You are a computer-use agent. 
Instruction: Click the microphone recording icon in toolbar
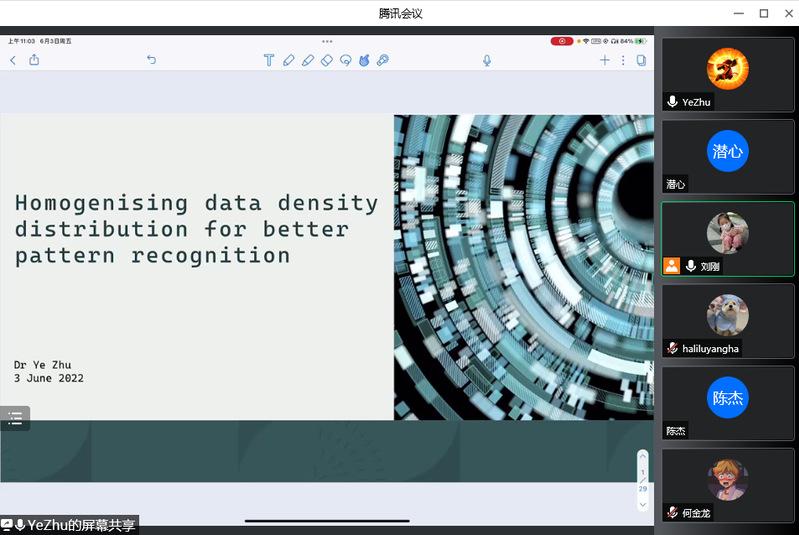coord(487,60)
